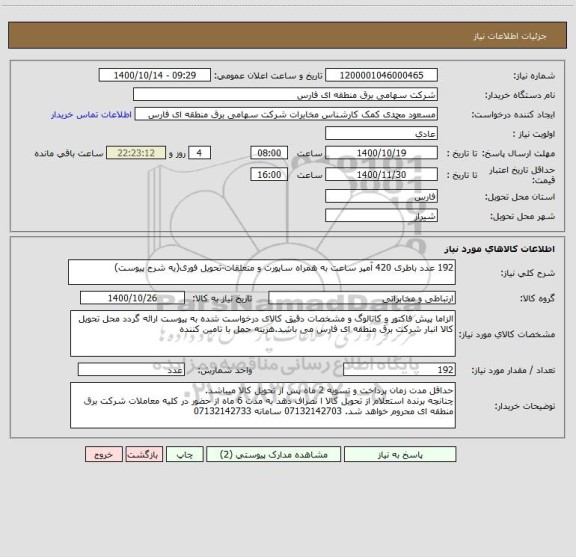Image resolution: width=576 pixels, height=557 pixels.
Task: Click the تعداد / مقدار مورد نیاز label
Action: 513,370
